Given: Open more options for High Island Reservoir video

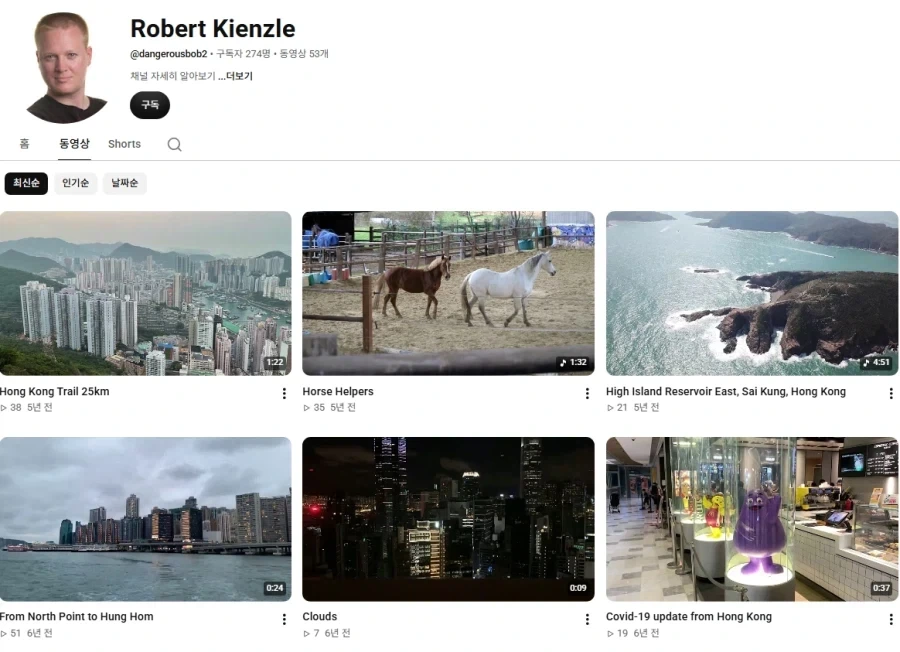Looking at the screenshot, I should pyautogui.click(x=891, y=393).
